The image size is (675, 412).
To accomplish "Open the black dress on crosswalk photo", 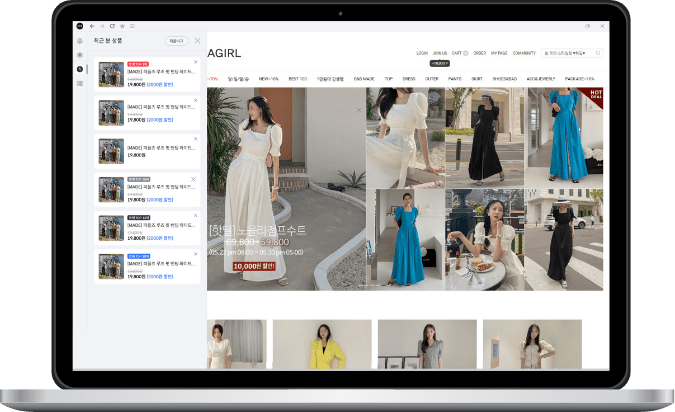I will point(564,239).
